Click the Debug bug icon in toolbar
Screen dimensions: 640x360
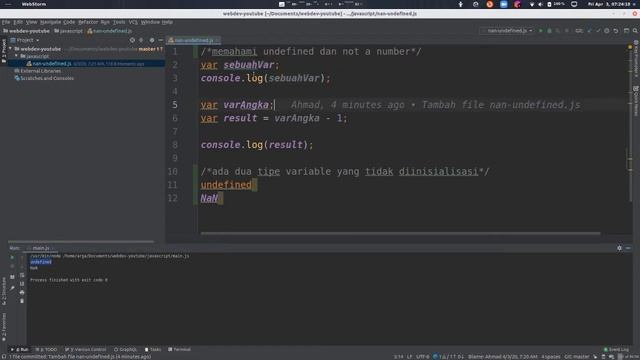(x=549, y=31)
